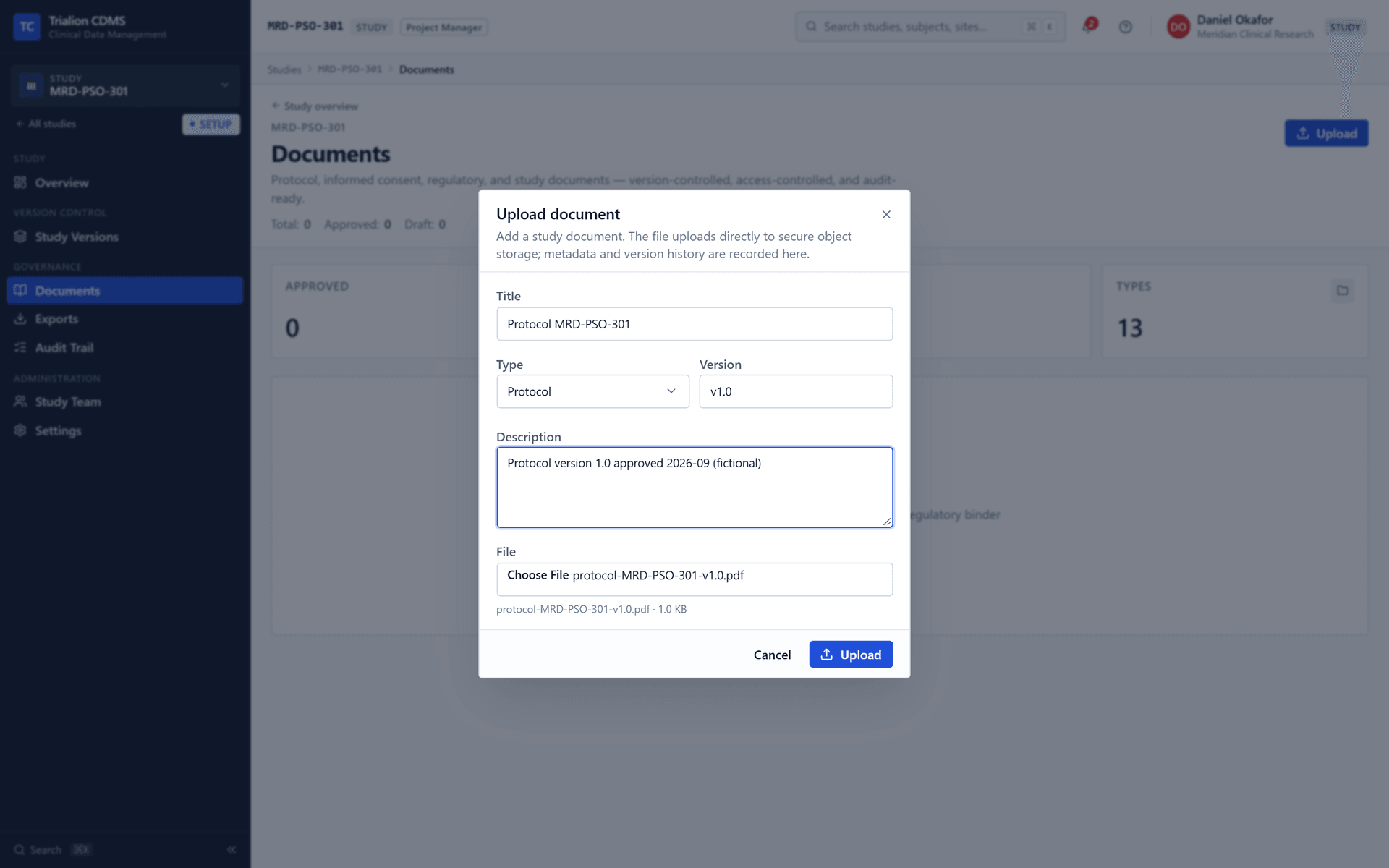The width and height of the screenshot is (1389, 868).
Task: Click the page header Upload button
Action: coord(1326,133)
